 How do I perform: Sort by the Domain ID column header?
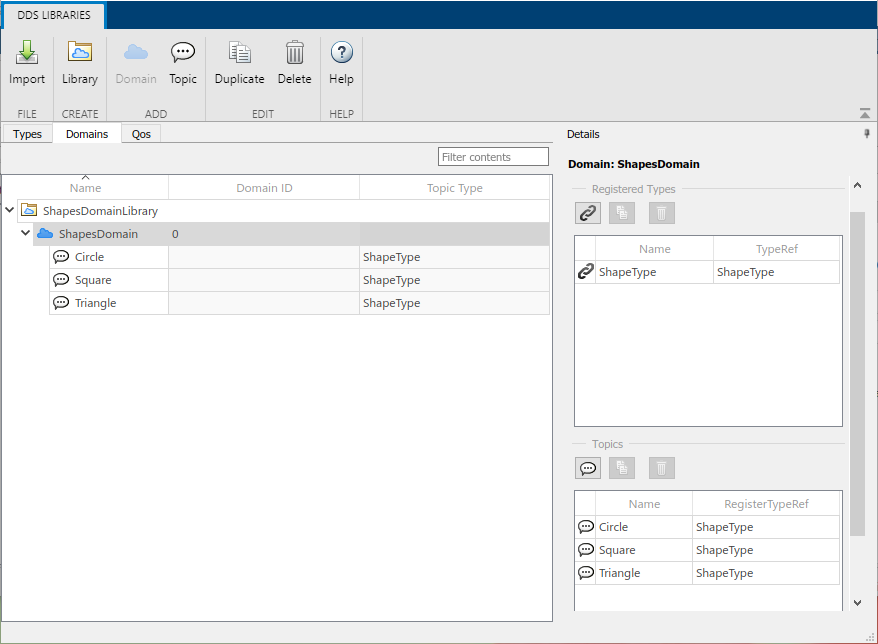pos(264,188)
